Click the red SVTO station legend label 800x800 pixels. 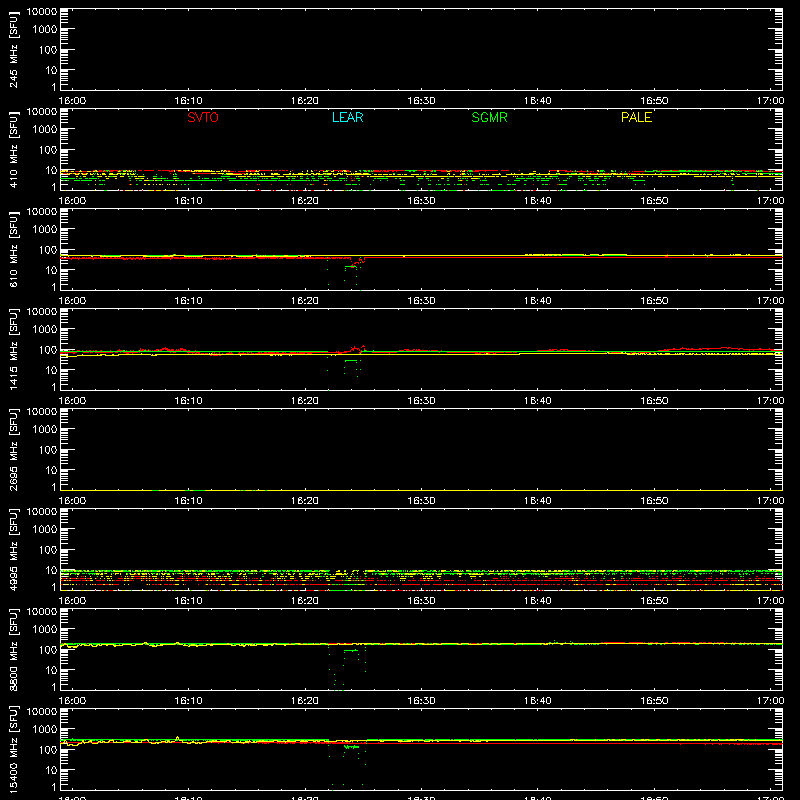tap(203, 117)
